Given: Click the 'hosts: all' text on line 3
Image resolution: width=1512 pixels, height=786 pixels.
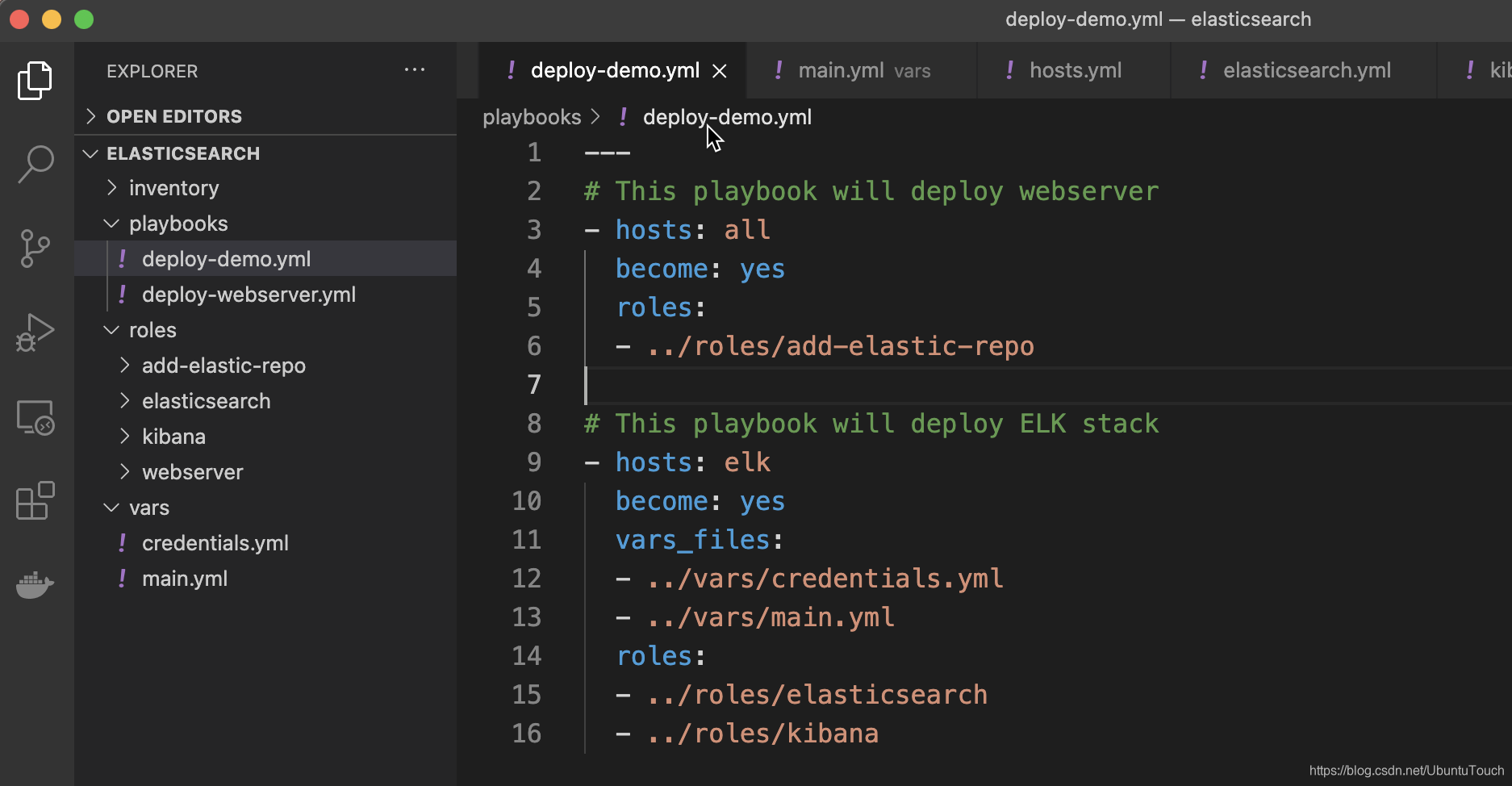Looking at the screenshot, I should [693, 230].
